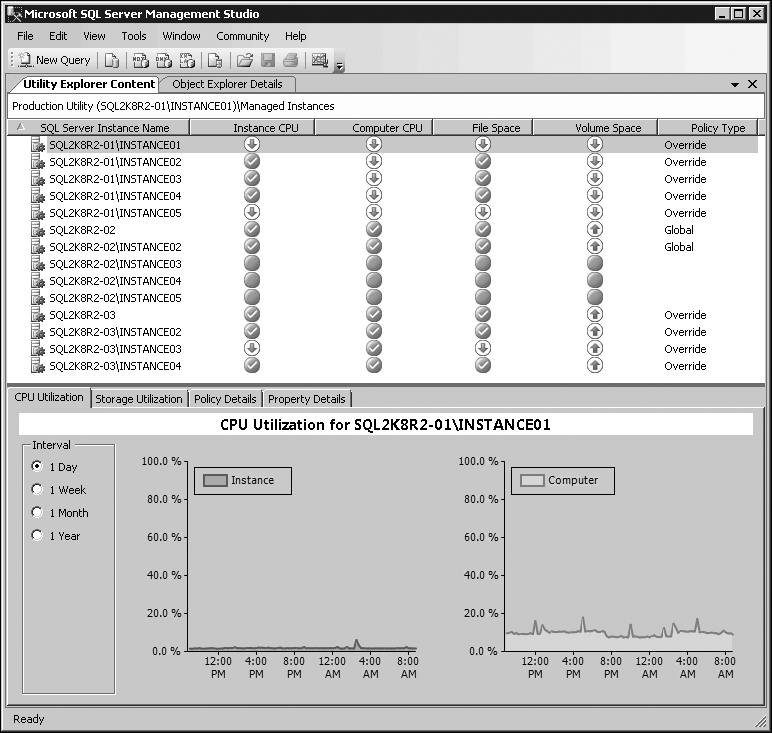Click Volume Space overutilized icon for SQL2K8R2-02

click(595, 229)
